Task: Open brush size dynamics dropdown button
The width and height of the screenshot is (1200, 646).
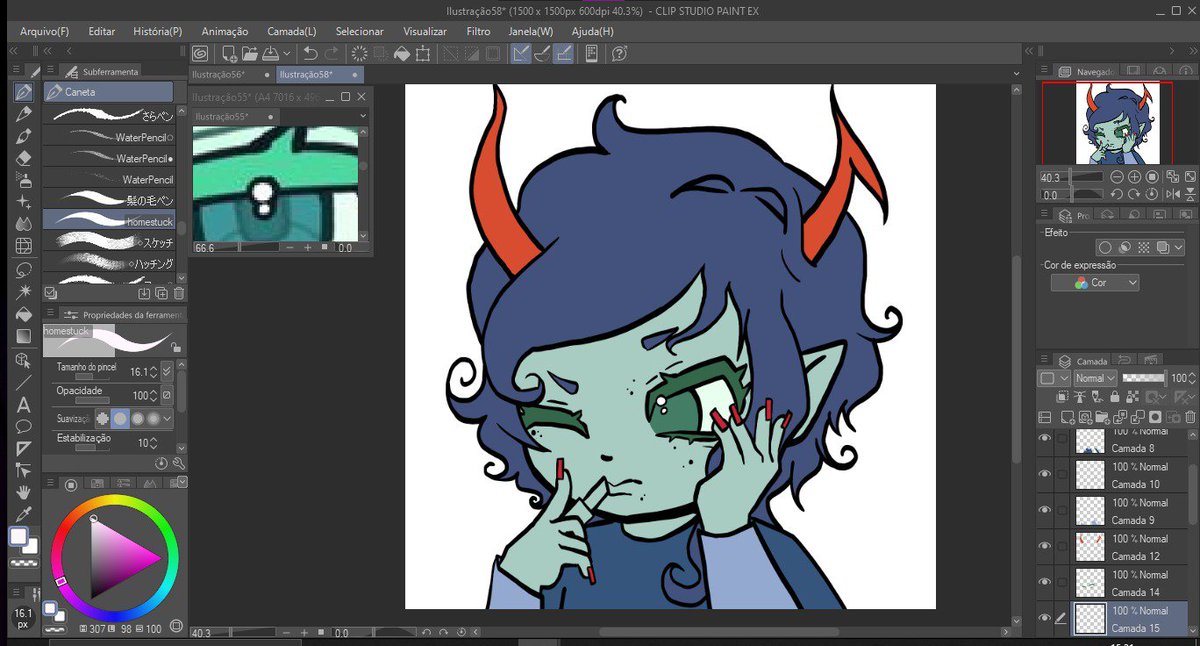Action: coord(167,370)
